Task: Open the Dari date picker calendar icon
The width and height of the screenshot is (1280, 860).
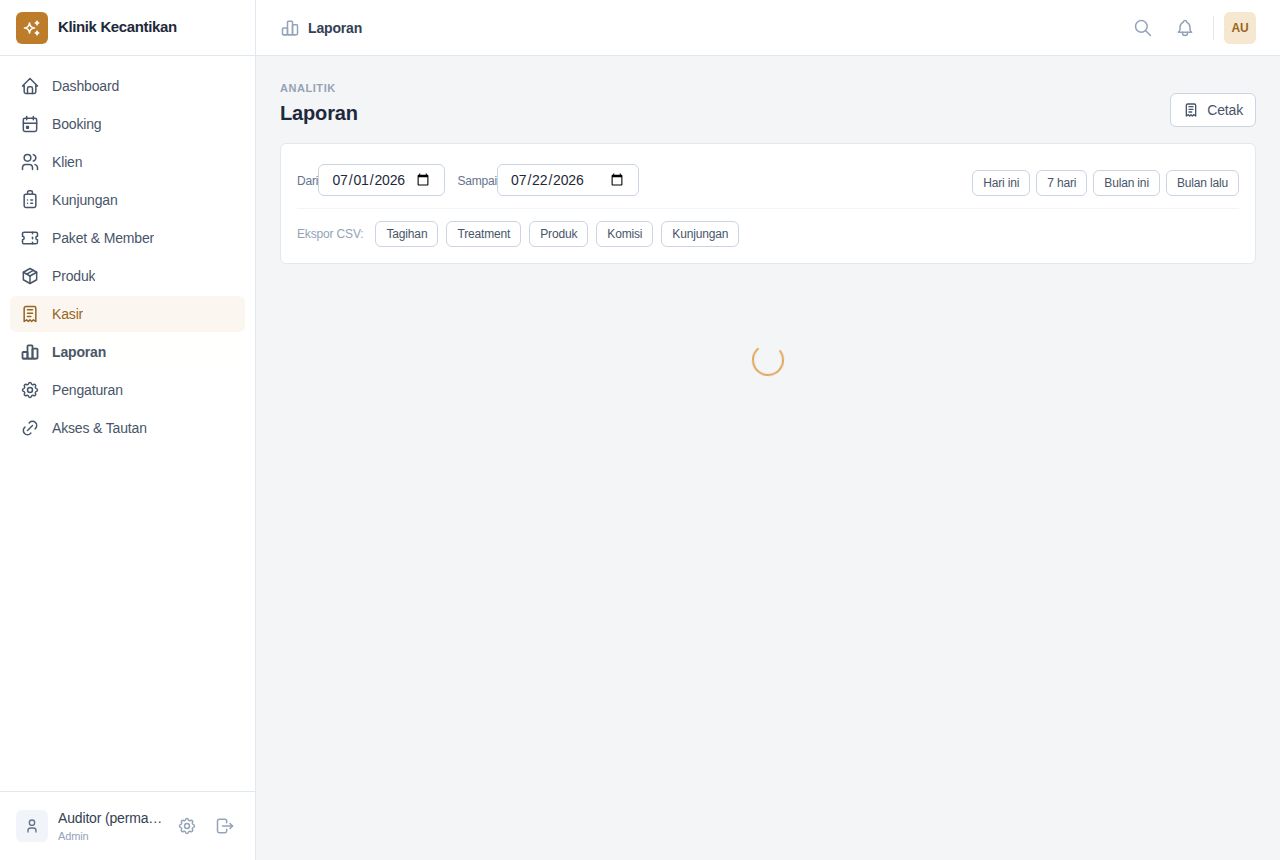Action: pos(423,180)
